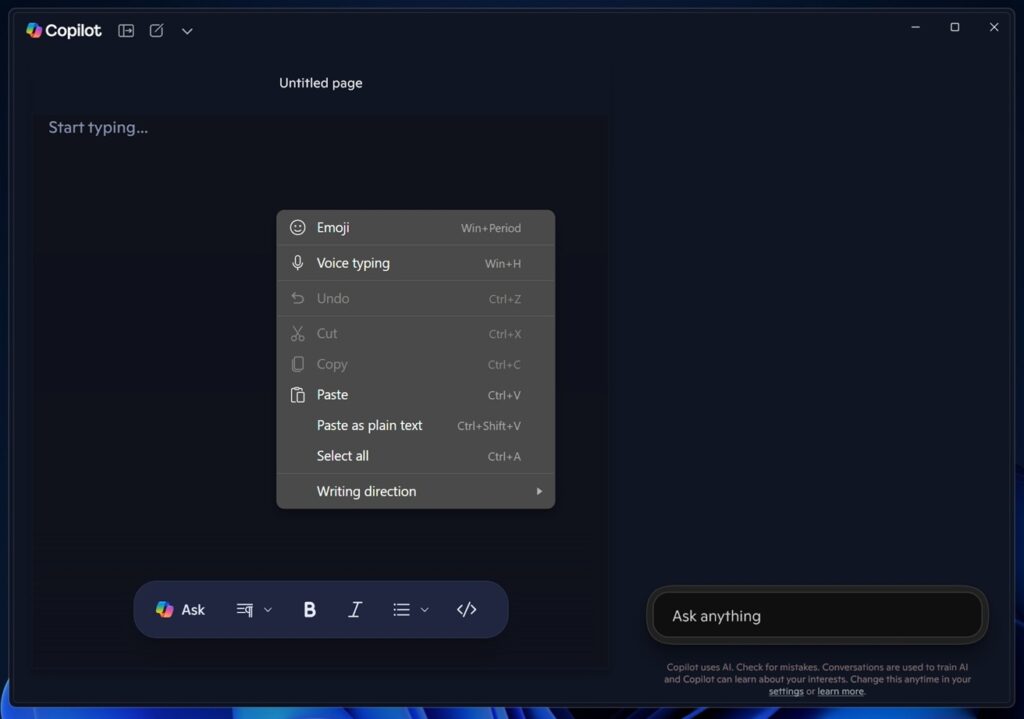Choose Paste as plain text
Image resolution: width=1024 pixels, height=719 pixels.
[x=415, y=426]
